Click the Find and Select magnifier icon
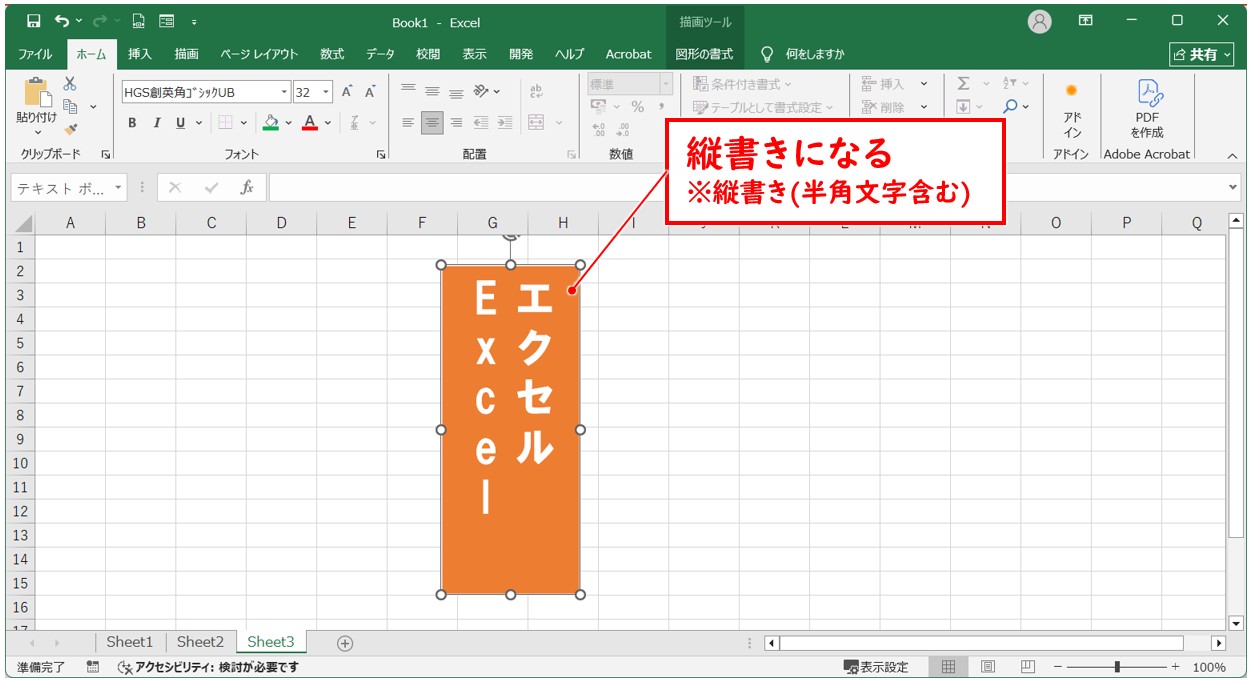 pos(1011,106)
